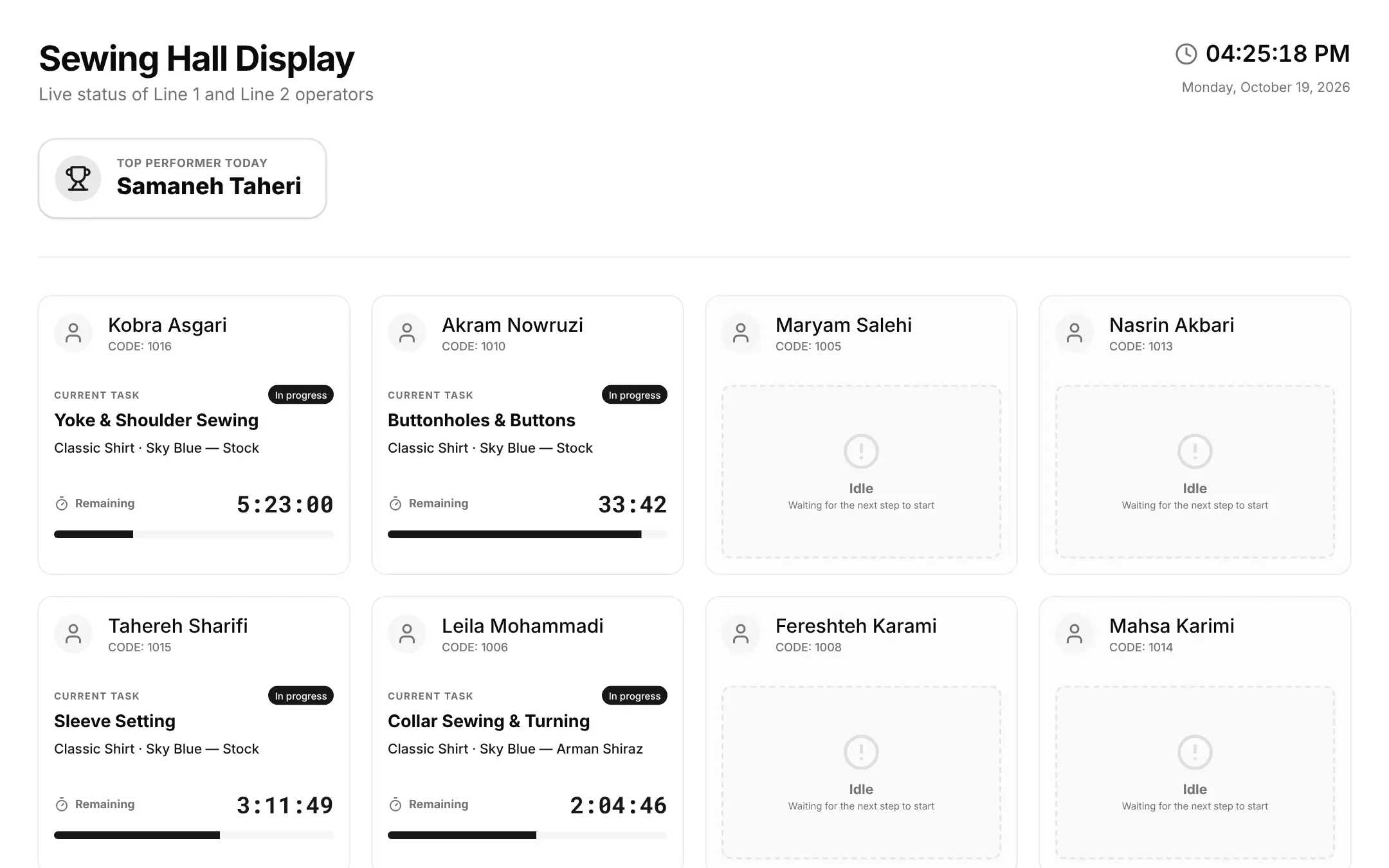Click the Sewing Hall Display title
The width and height of the screenshot is (1389, 868).
197,59
